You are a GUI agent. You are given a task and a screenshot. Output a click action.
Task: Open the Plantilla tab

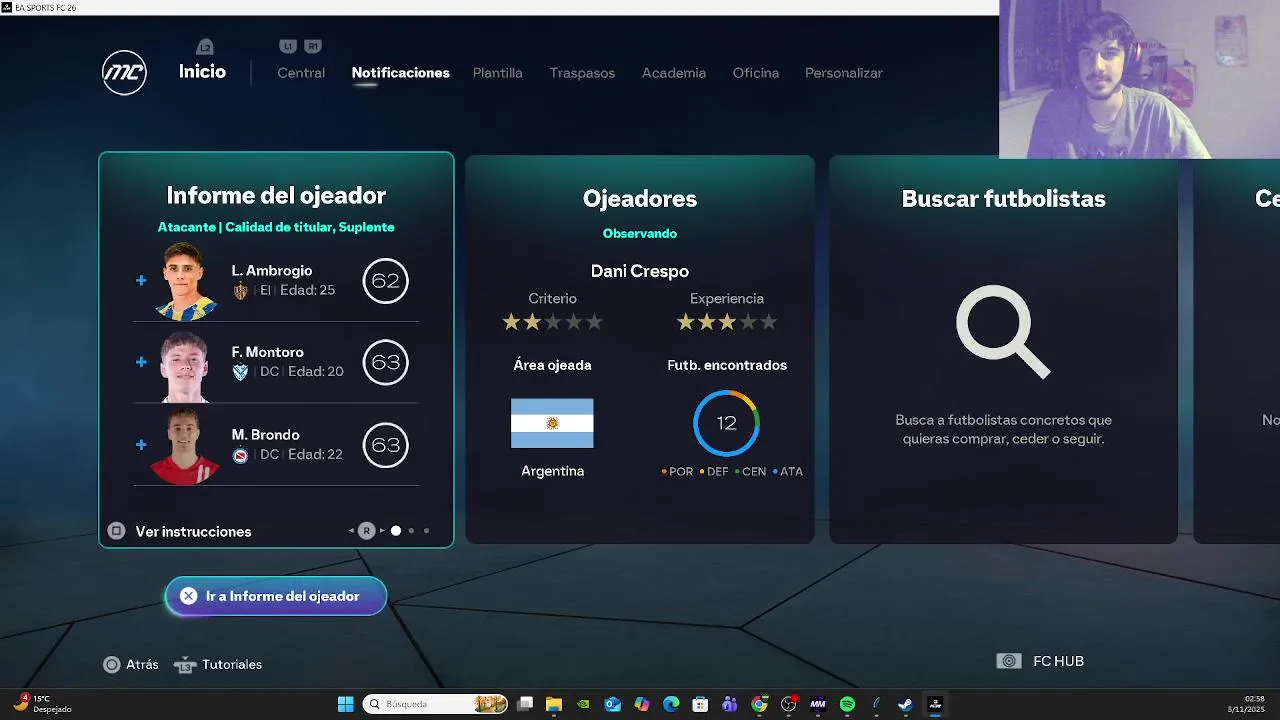click(498, 73)
